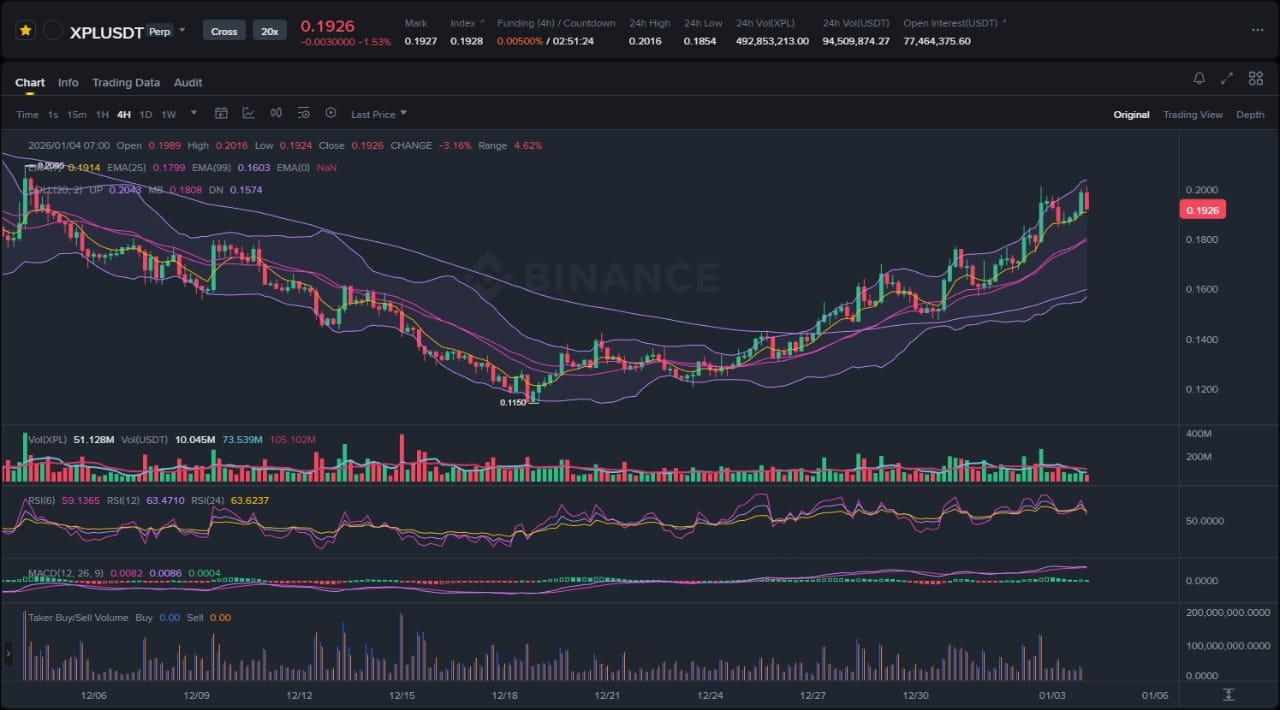Click the 12/15 date on time axis
The height and width of the screenshot is (710, 1280).
(402, 695)
